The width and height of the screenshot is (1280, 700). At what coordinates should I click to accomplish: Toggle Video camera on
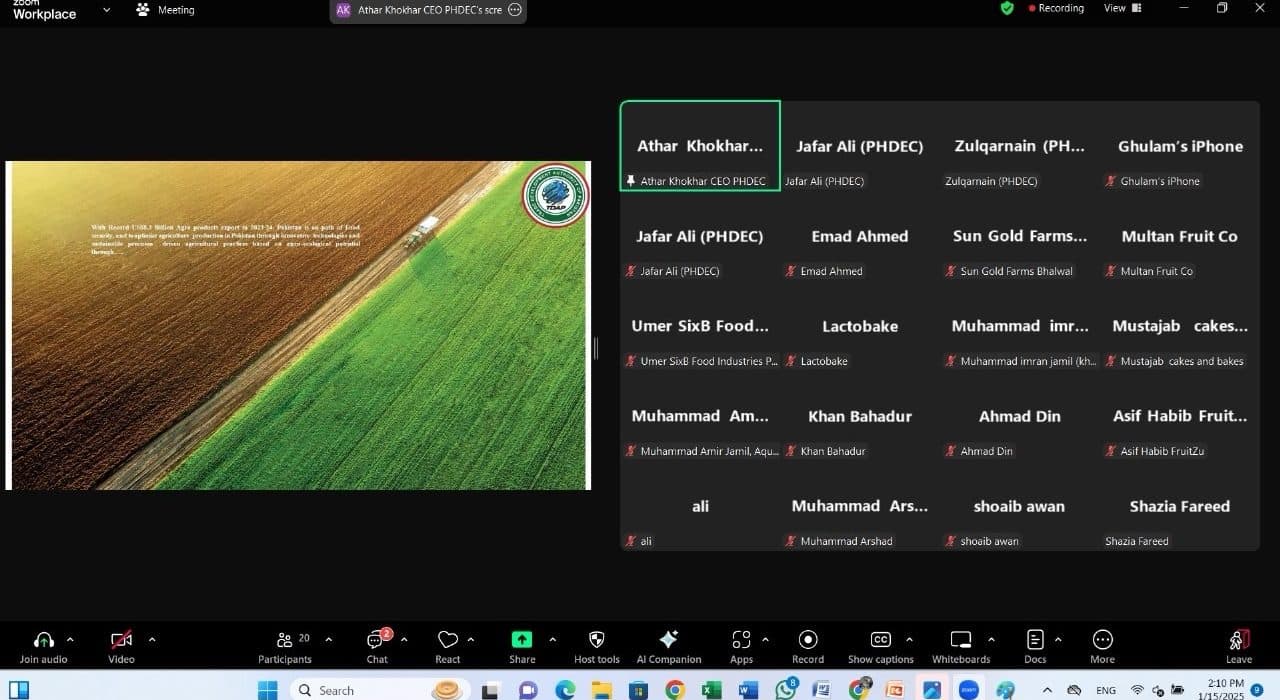(121, 641)
